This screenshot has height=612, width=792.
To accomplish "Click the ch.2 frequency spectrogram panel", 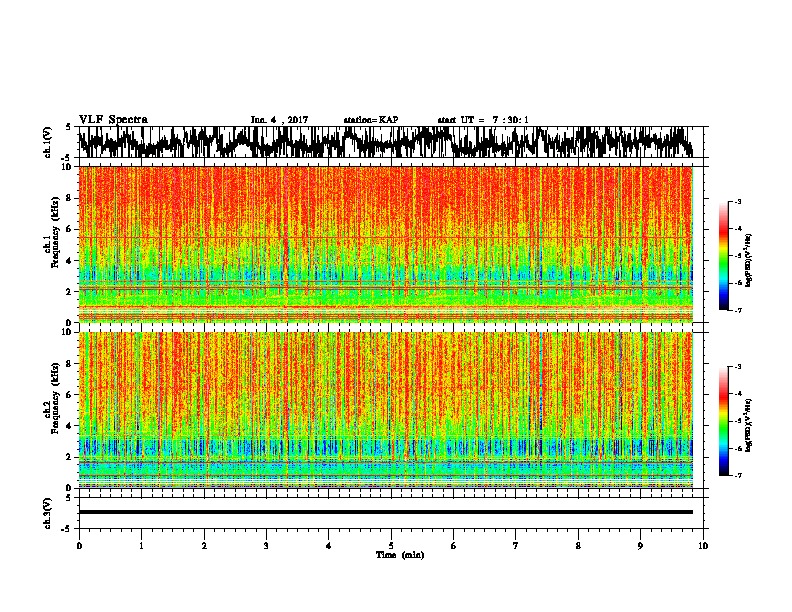I will coord(386,410).
